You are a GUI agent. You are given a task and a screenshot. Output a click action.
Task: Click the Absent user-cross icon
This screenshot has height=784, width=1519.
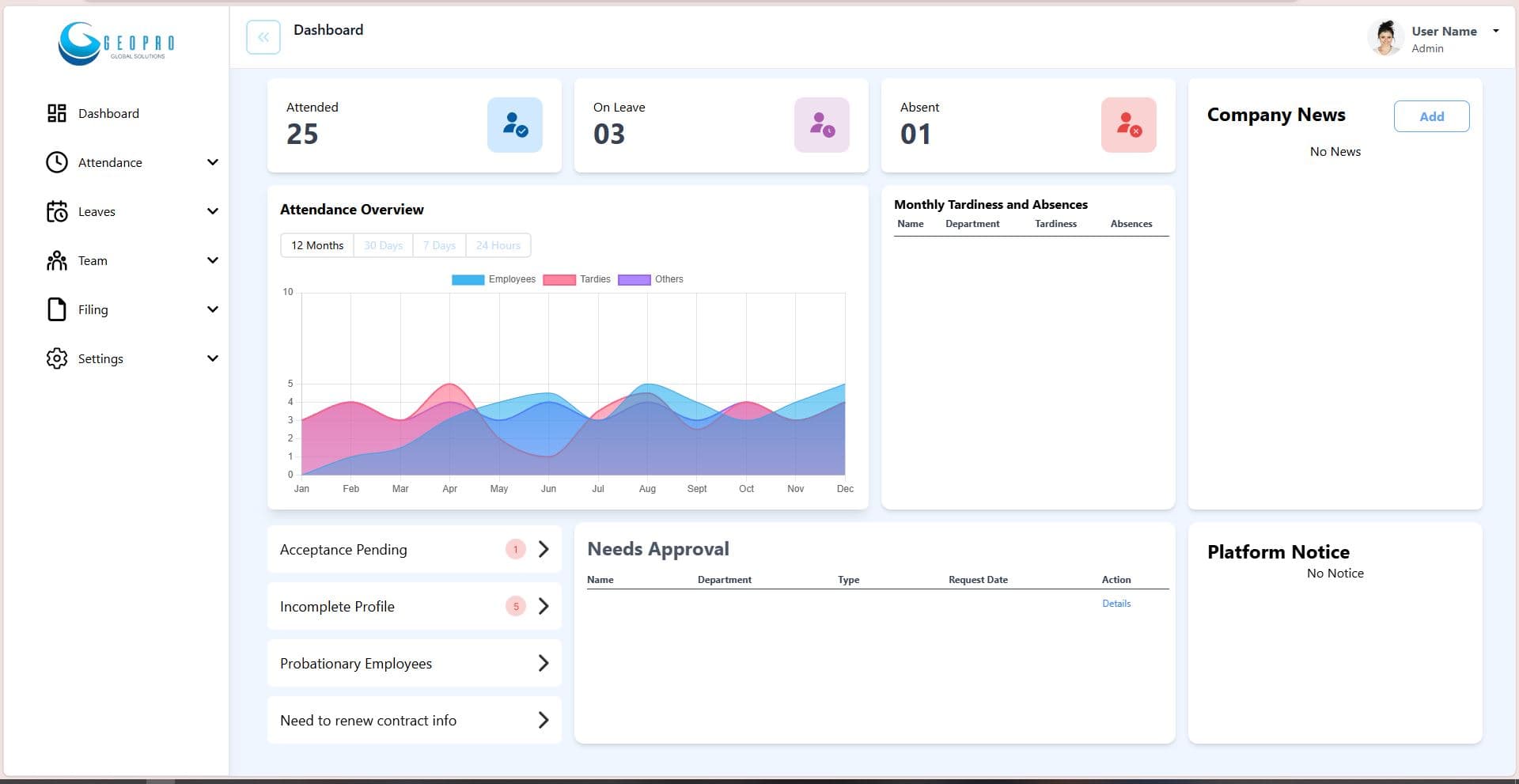click(x=1129, y=125)
